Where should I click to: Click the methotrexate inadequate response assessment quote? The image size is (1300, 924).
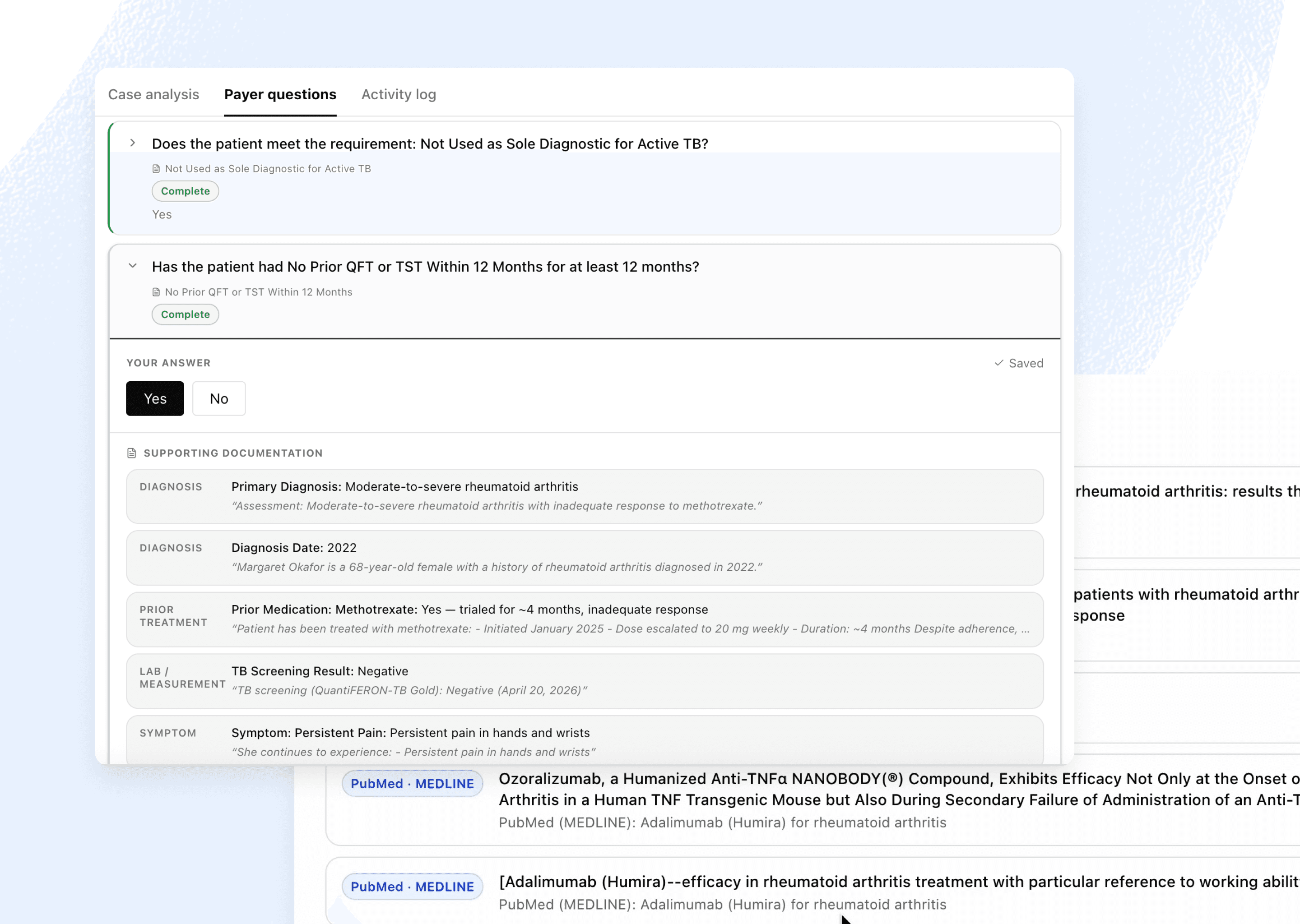point(497,506)
